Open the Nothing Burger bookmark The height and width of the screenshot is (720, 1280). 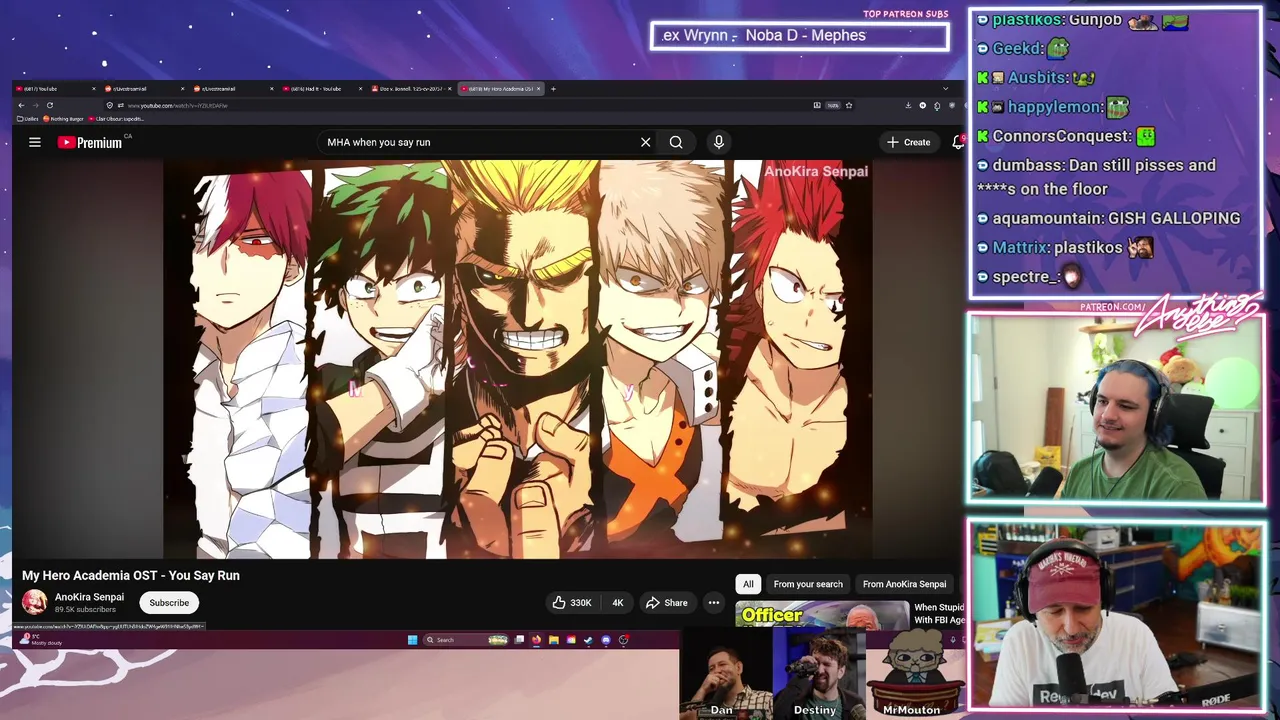point(63,119)
